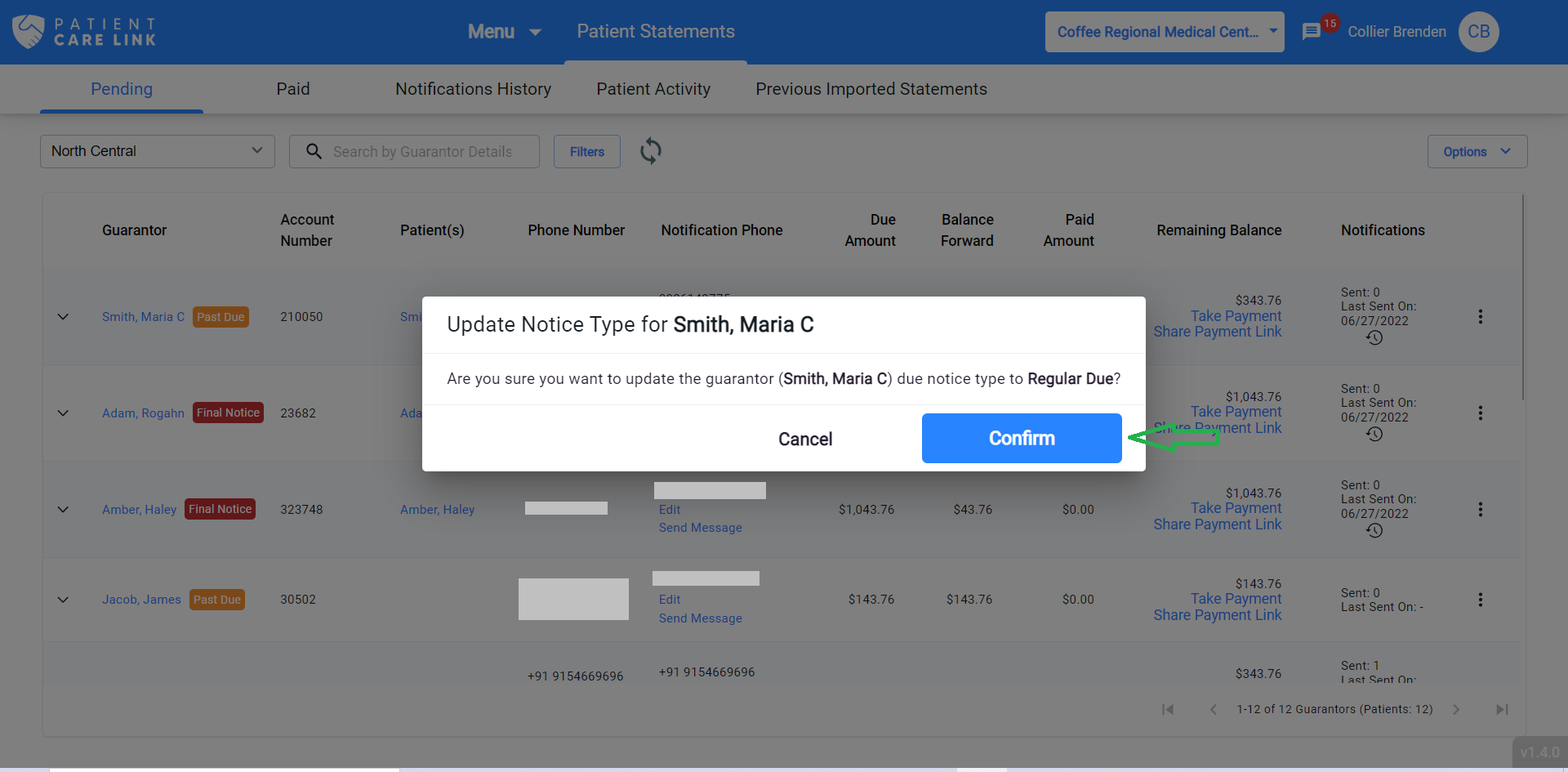The width and height of the screenshot is (1568, 772).
Task: Open notification history icon for Amber, Haley
Action: point(1374,530)
